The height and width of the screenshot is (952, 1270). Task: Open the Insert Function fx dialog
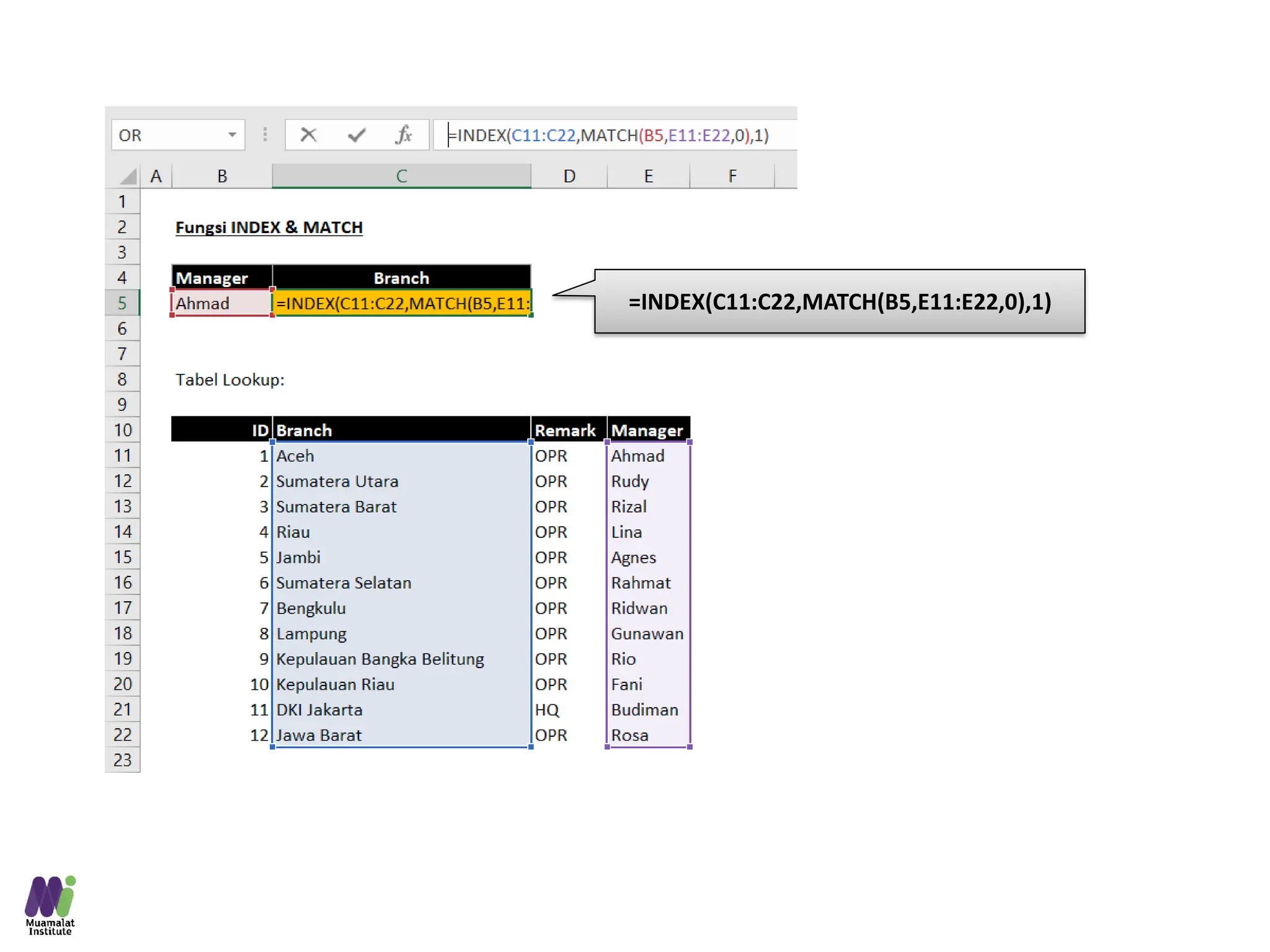tap(404, 134)
